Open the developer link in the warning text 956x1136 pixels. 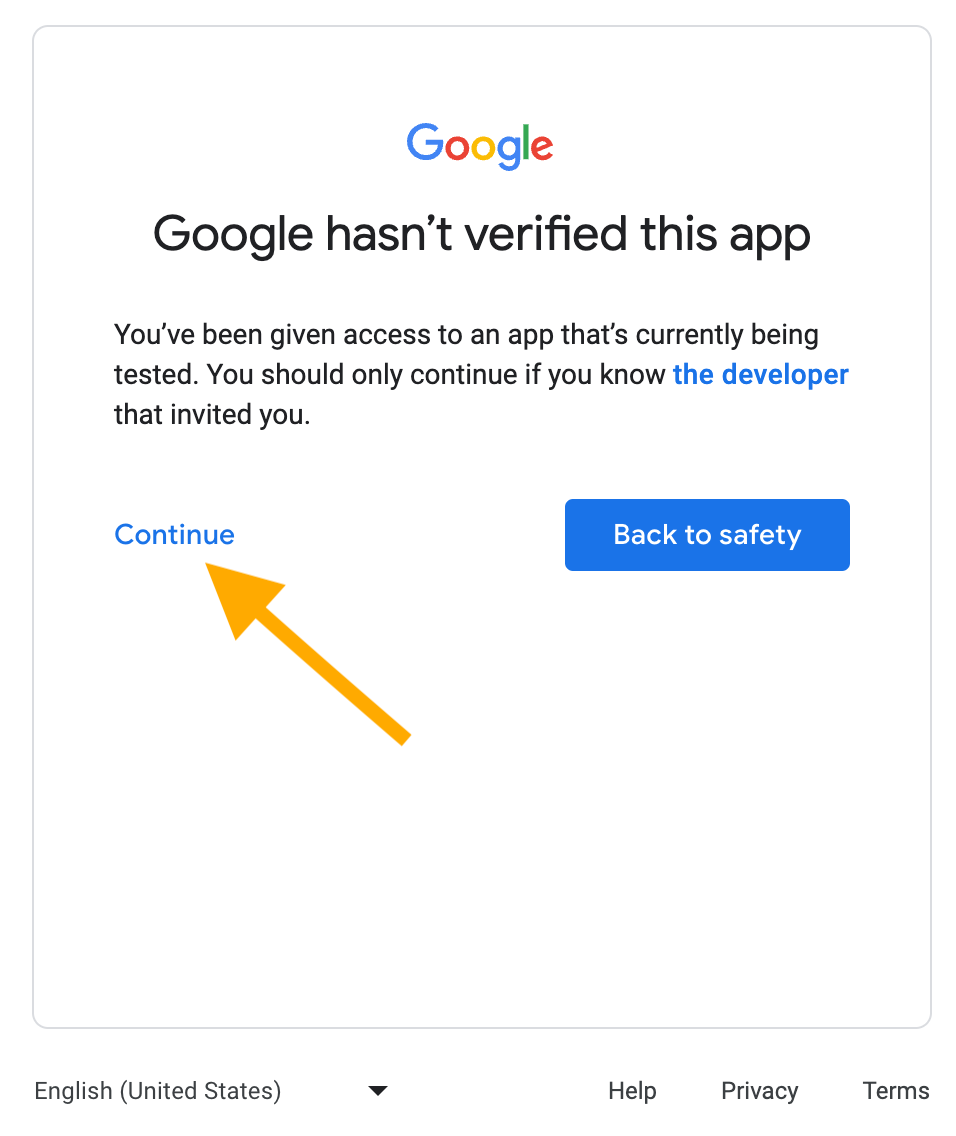pos(760,374)
